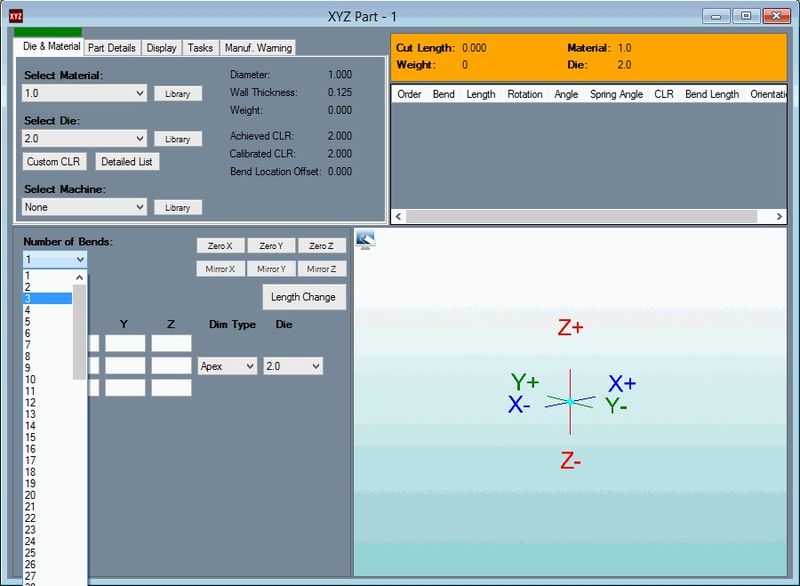Switch to the Part Details tab

[x=111, y=47]
